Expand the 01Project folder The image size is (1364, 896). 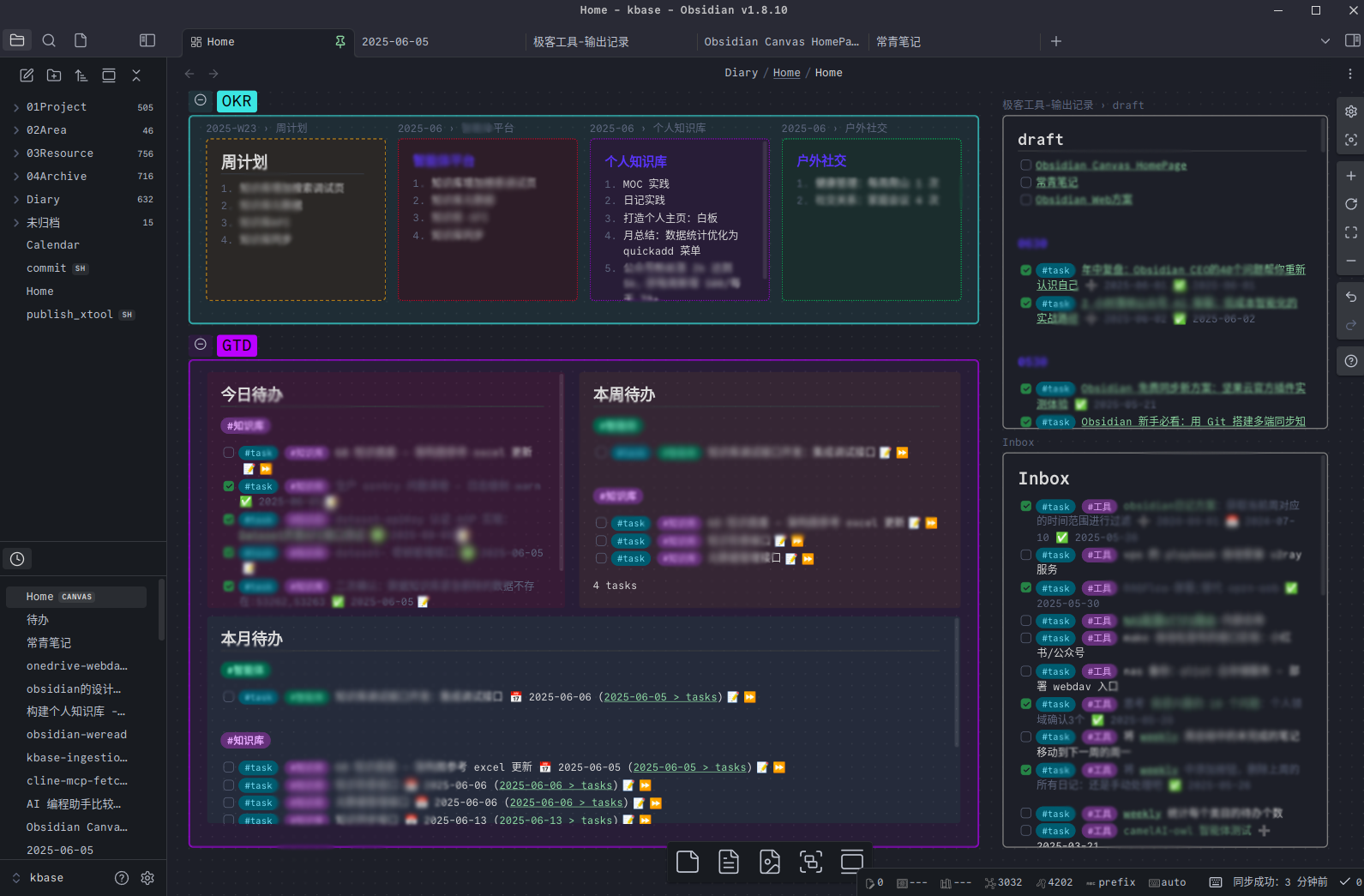pos(16,107)
